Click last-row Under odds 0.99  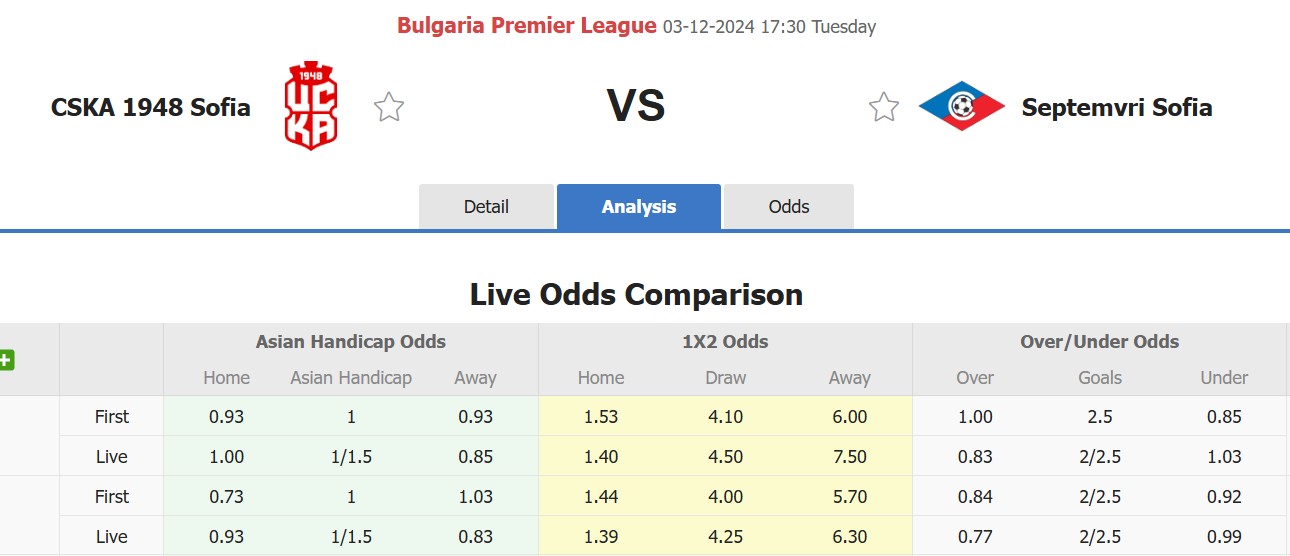click(x=1224, y=537)
